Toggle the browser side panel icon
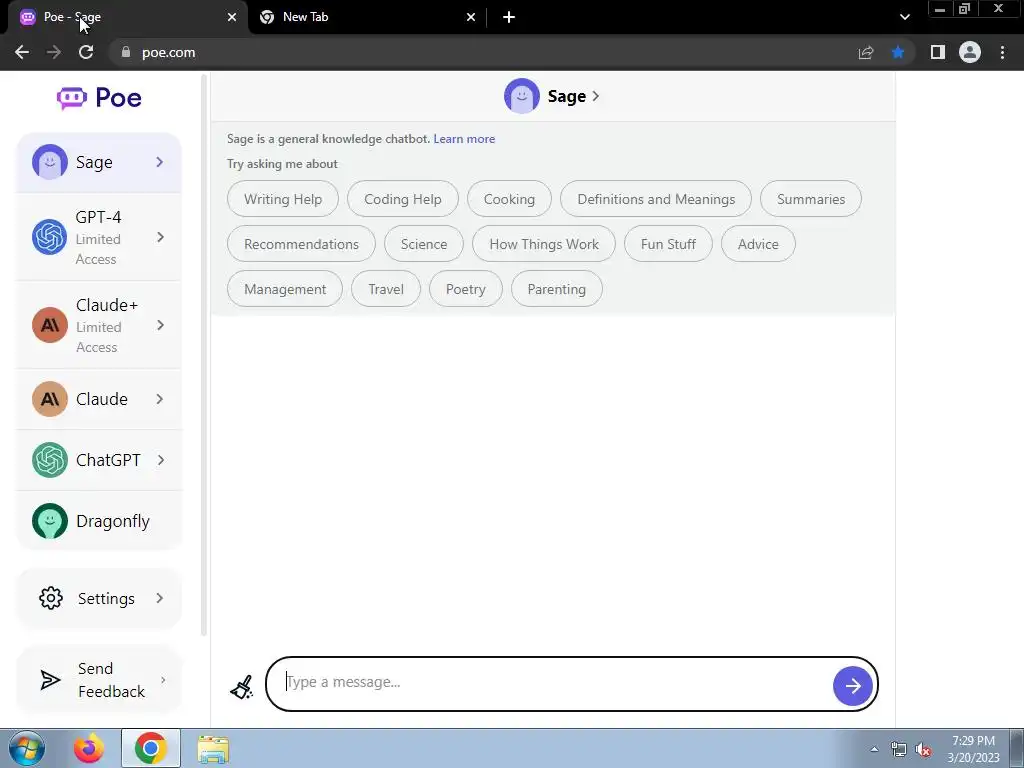 click(x=938, y=52)
